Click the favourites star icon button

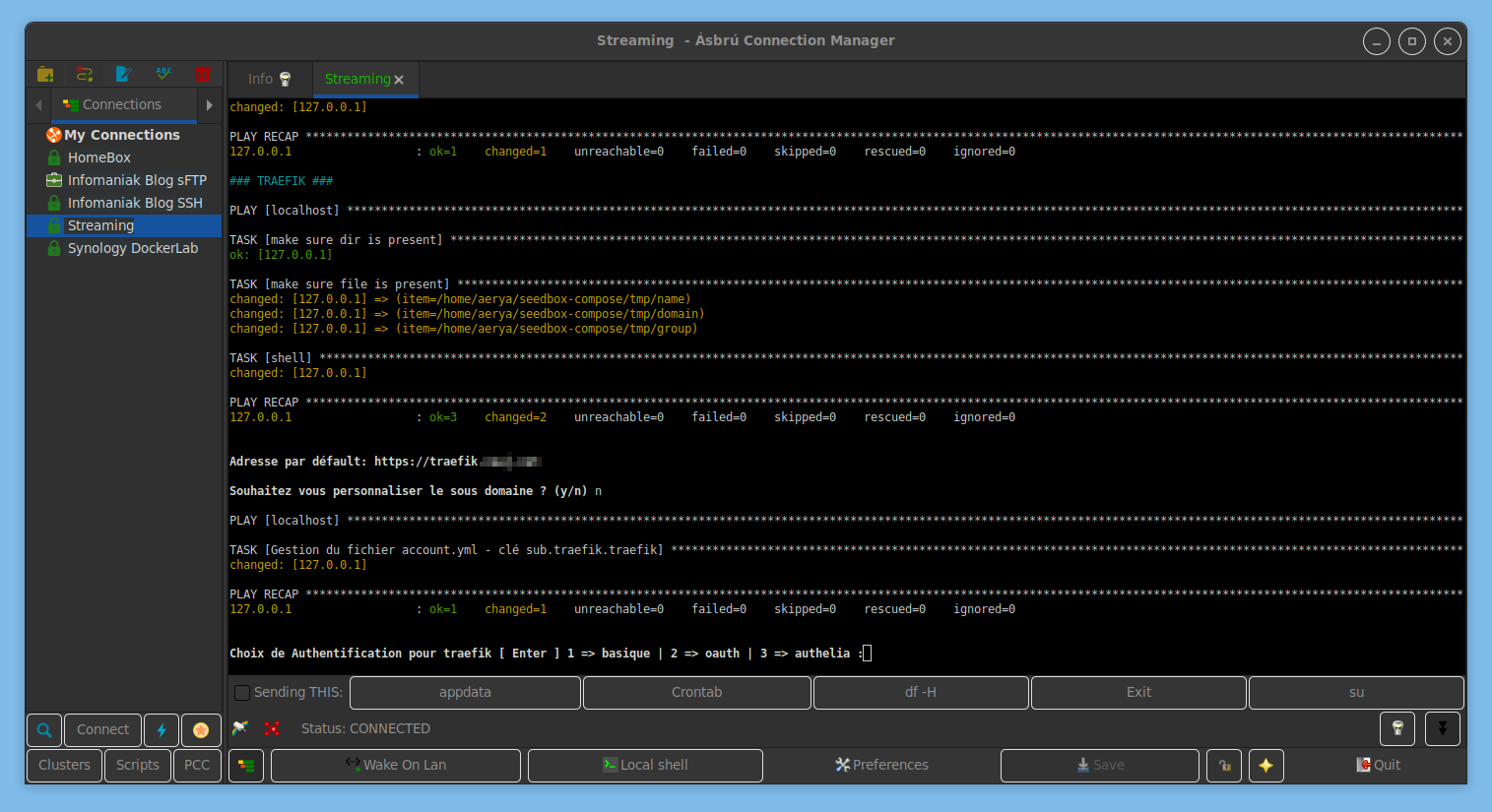point(201,730)
